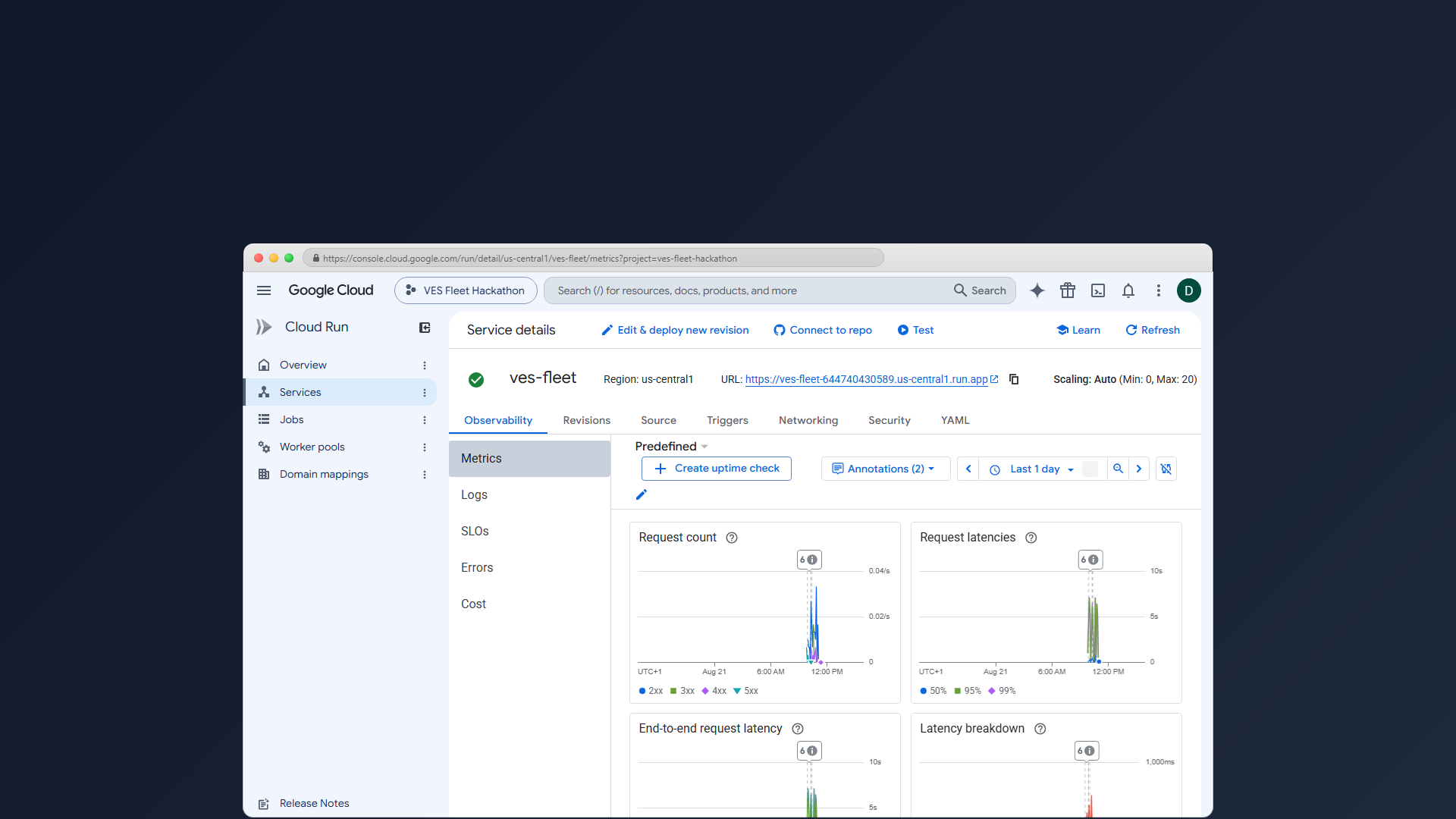Switch to the Triggers tab

[x=727, y=420]
